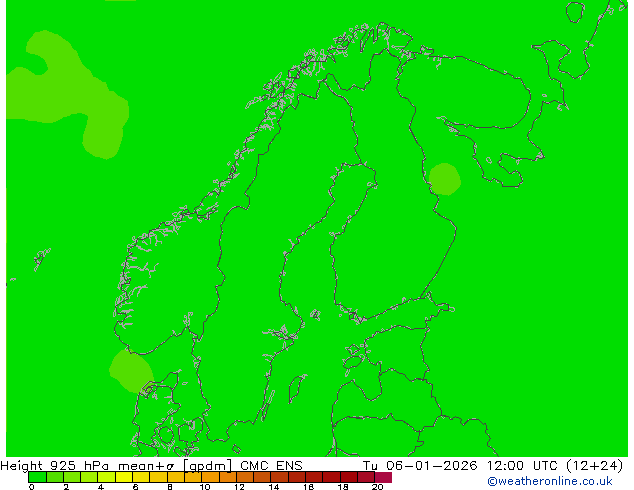Click the orange swatch starting at label 10
The height and width of the screenshot is (490, 634).
coord(211,477)
